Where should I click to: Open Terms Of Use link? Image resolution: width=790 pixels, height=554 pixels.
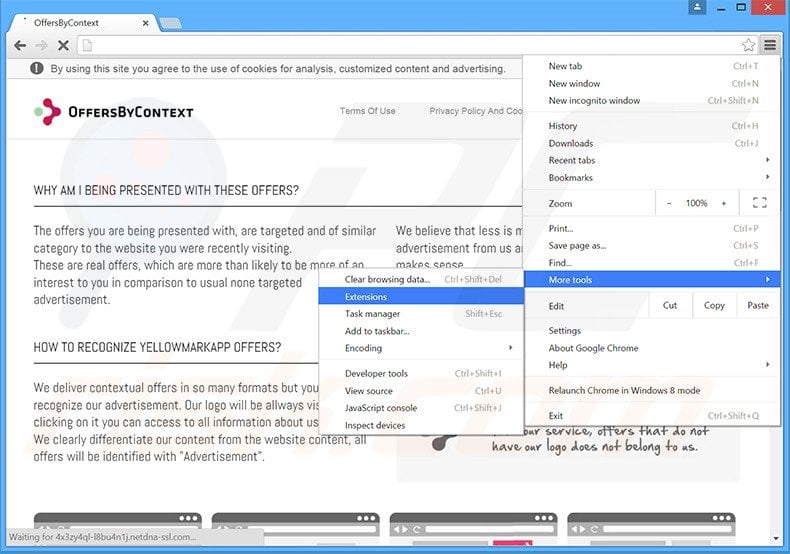[x=367, y=111]
